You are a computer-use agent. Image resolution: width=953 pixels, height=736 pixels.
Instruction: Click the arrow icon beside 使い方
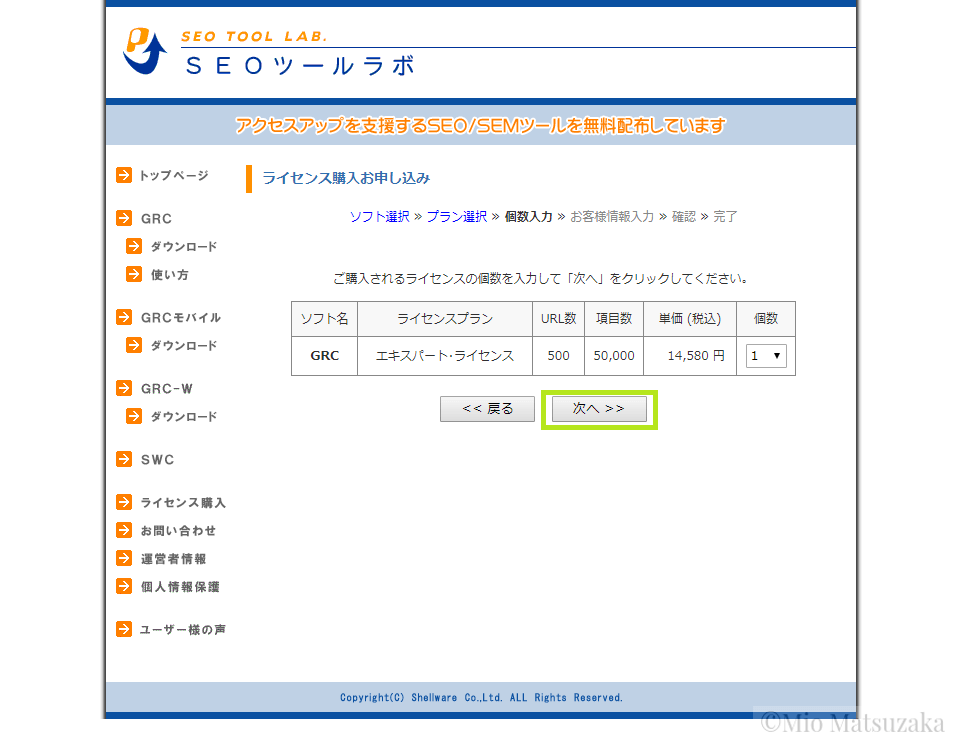tap(134, 274)
